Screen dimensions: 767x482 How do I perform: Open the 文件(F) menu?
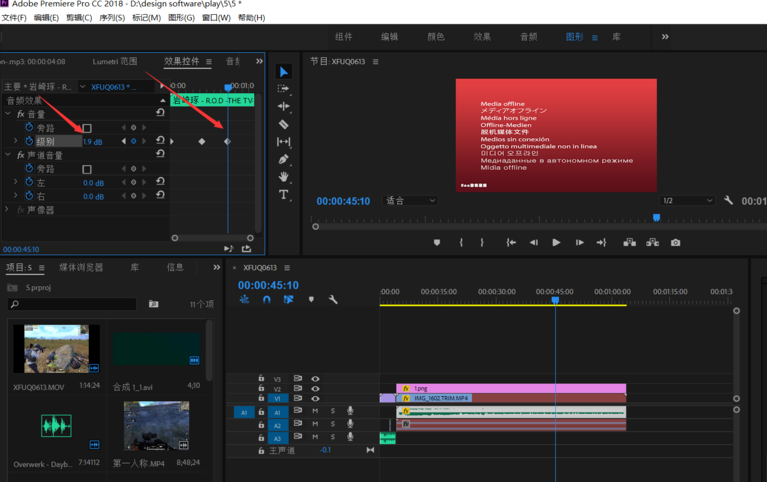pos(14,17)
